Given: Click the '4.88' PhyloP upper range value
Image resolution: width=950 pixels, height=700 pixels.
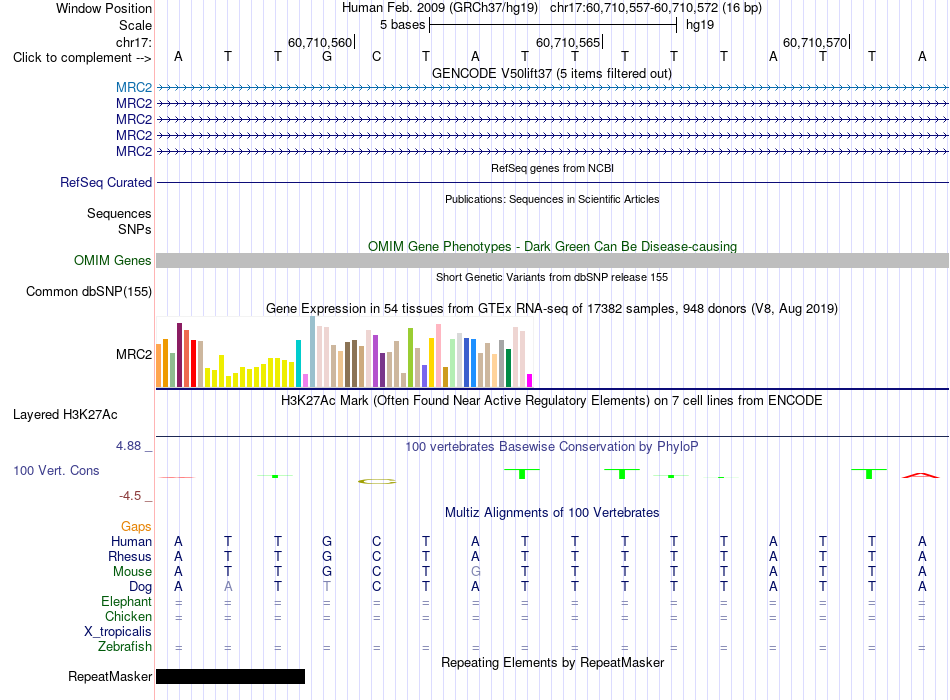Looking at the screenshot, I should [x=128, y=446].
